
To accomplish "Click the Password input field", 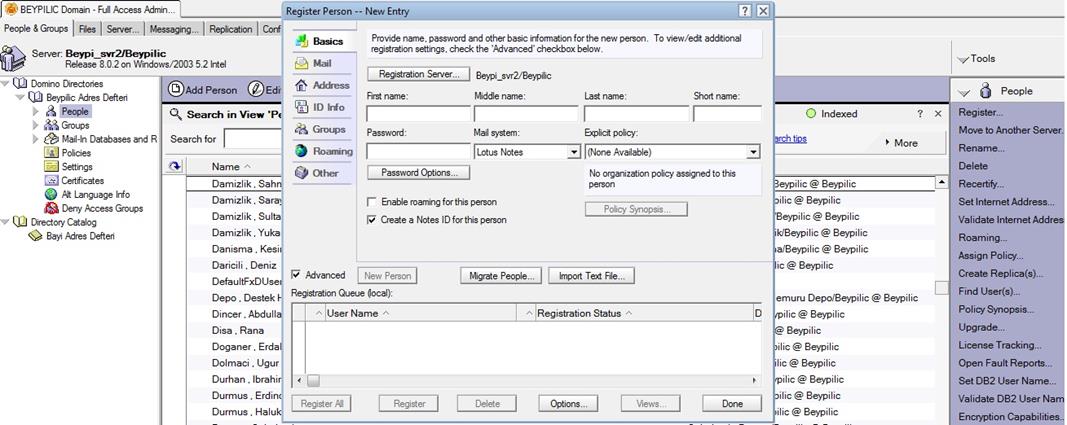I will pos(418,152).
